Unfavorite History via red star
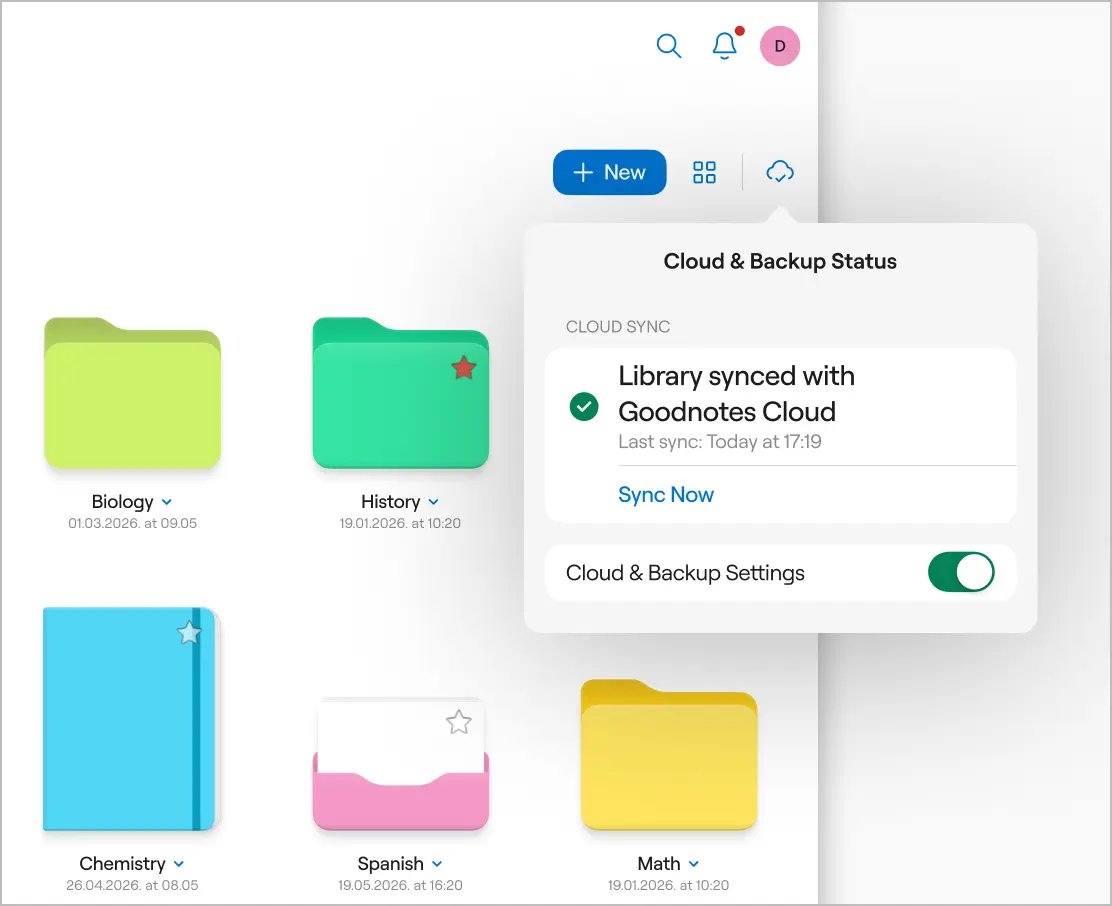 coord(464,368)
